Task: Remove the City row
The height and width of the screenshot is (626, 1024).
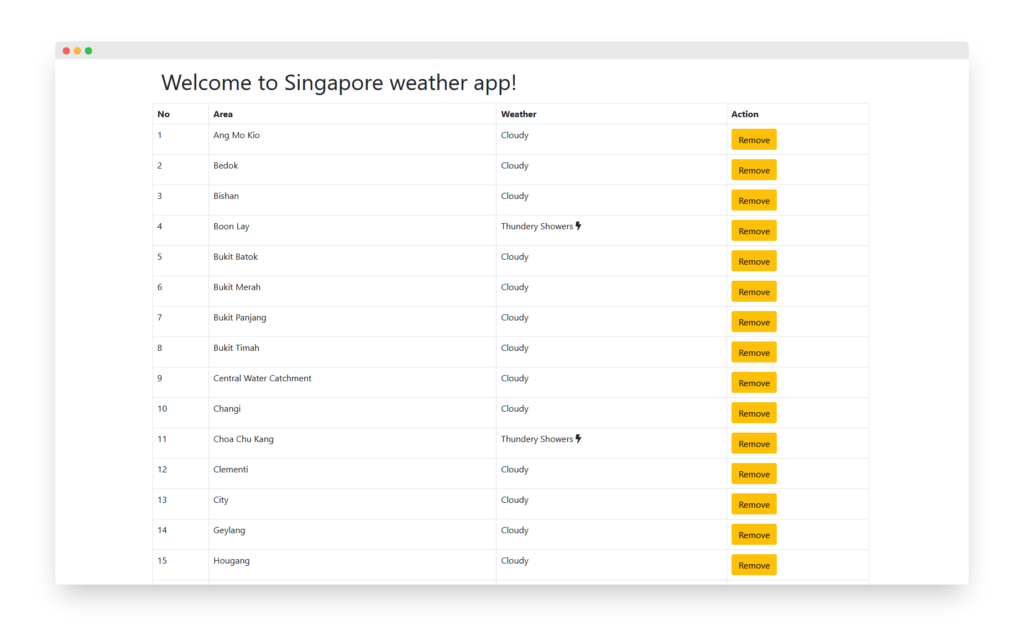Action: (x=754, y=504)
